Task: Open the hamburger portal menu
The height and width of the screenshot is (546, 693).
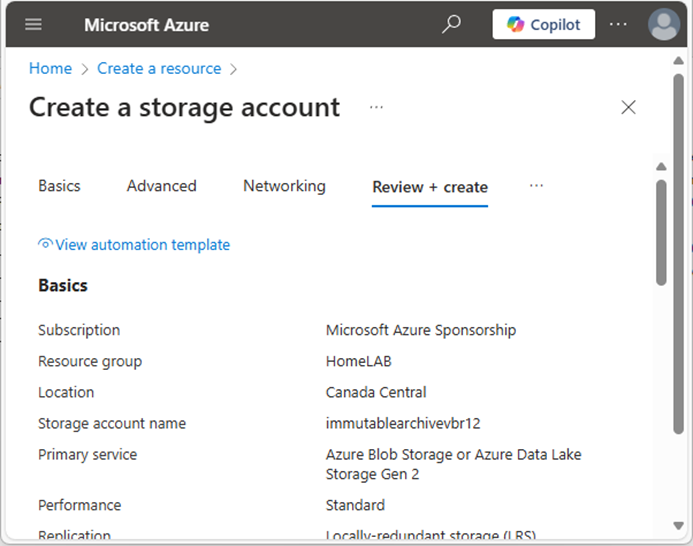Action: (x=34, y=24)
